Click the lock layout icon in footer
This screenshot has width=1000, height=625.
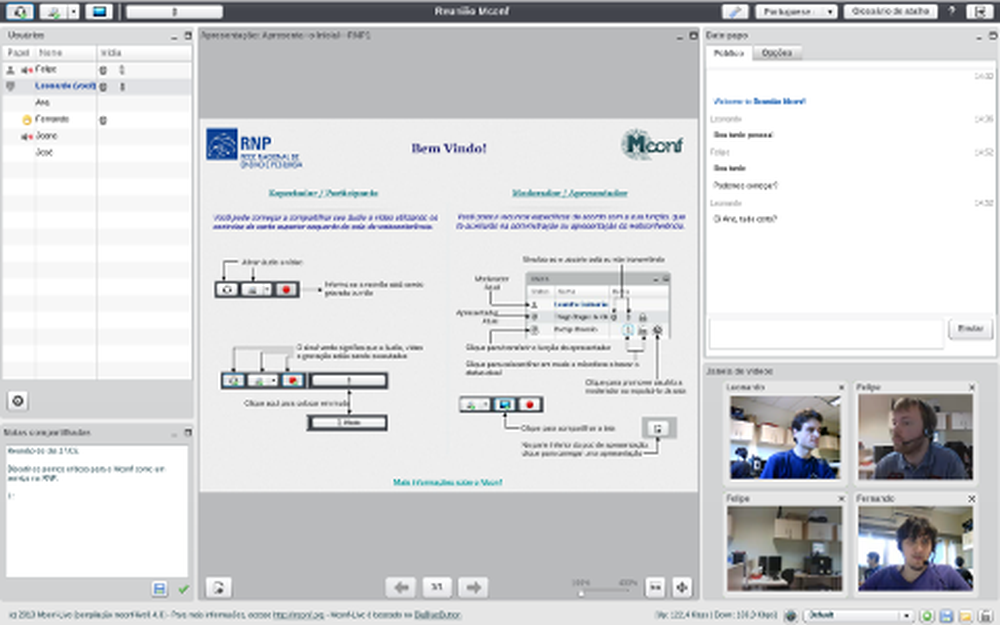point(986,615)
